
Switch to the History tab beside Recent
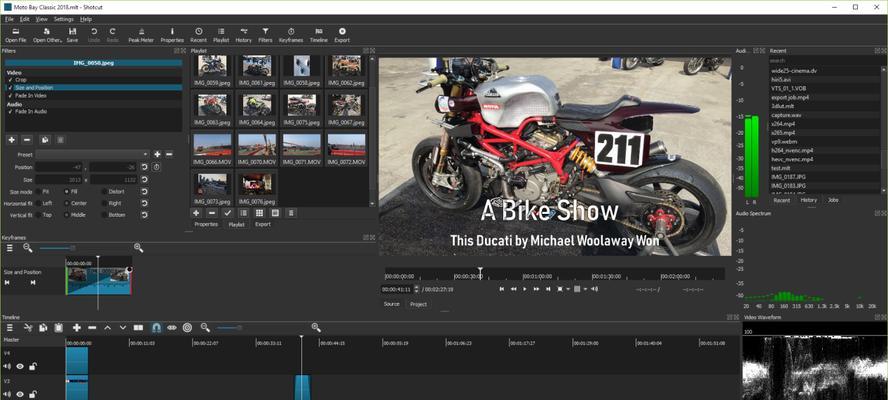pyautogui.click(x=809, y=200)
